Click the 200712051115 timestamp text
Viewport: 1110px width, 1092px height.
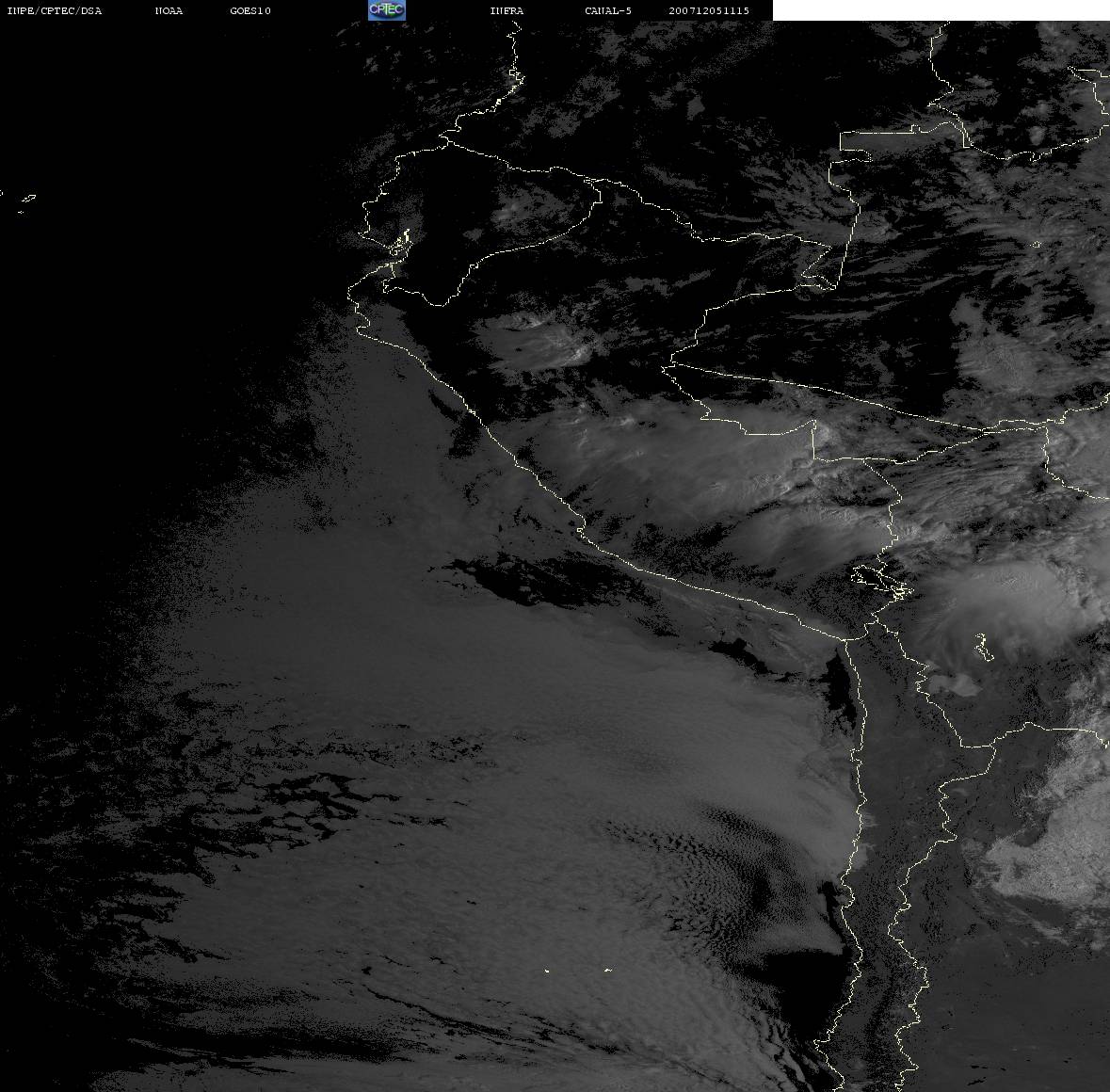pyautogui.click(x=709, y=10)
